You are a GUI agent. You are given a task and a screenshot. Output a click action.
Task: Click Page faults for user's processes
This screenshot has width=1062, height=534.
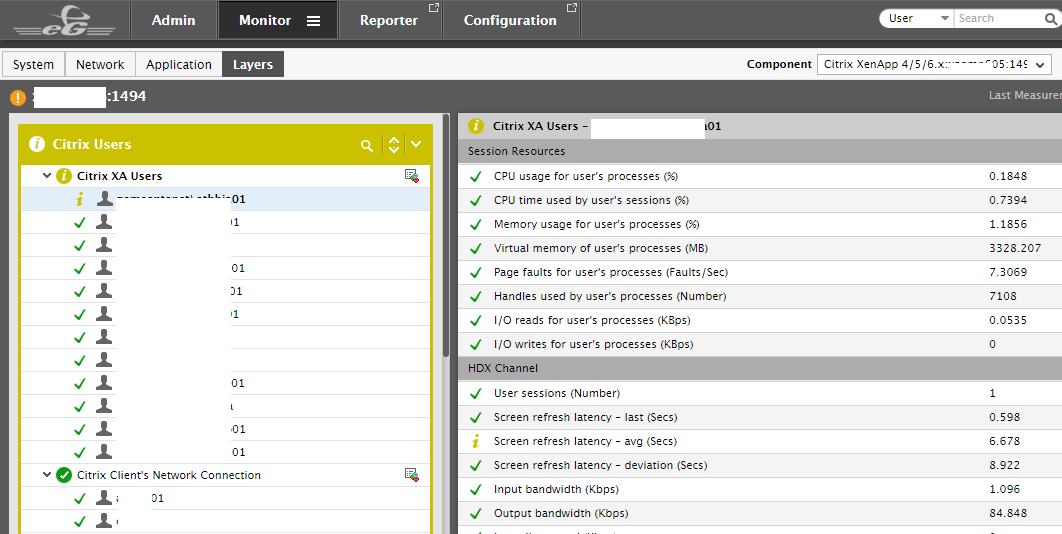click(611, 272)
